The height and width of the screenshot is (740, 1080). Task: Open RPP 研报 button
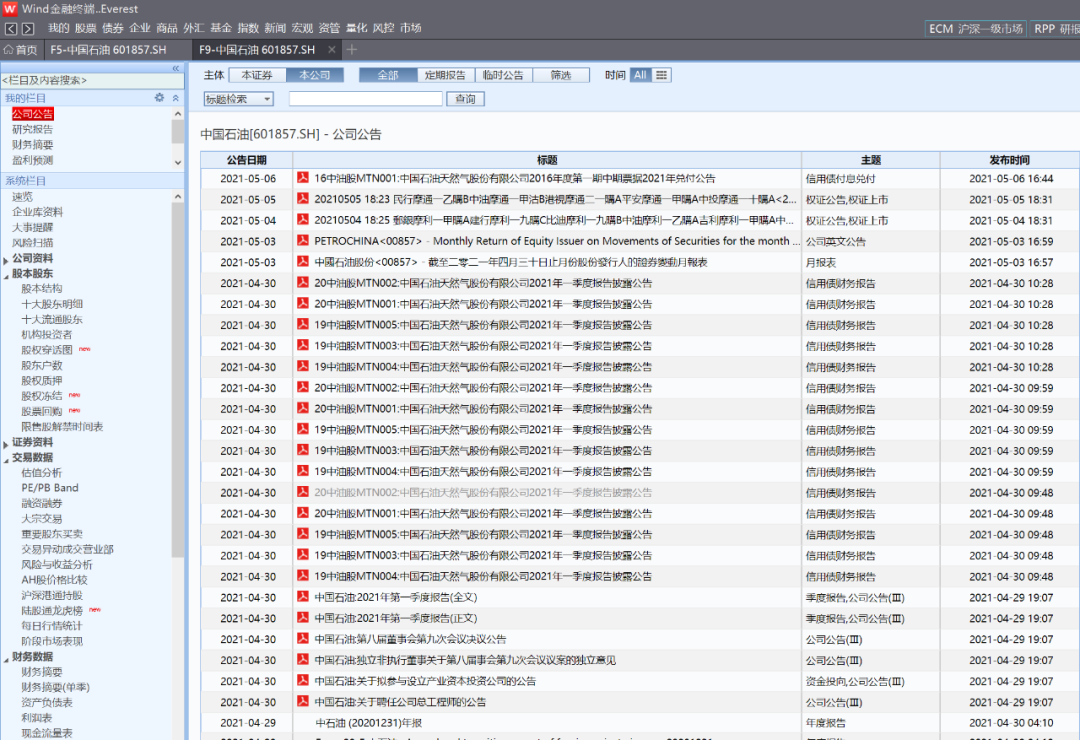click(1055, 29)
